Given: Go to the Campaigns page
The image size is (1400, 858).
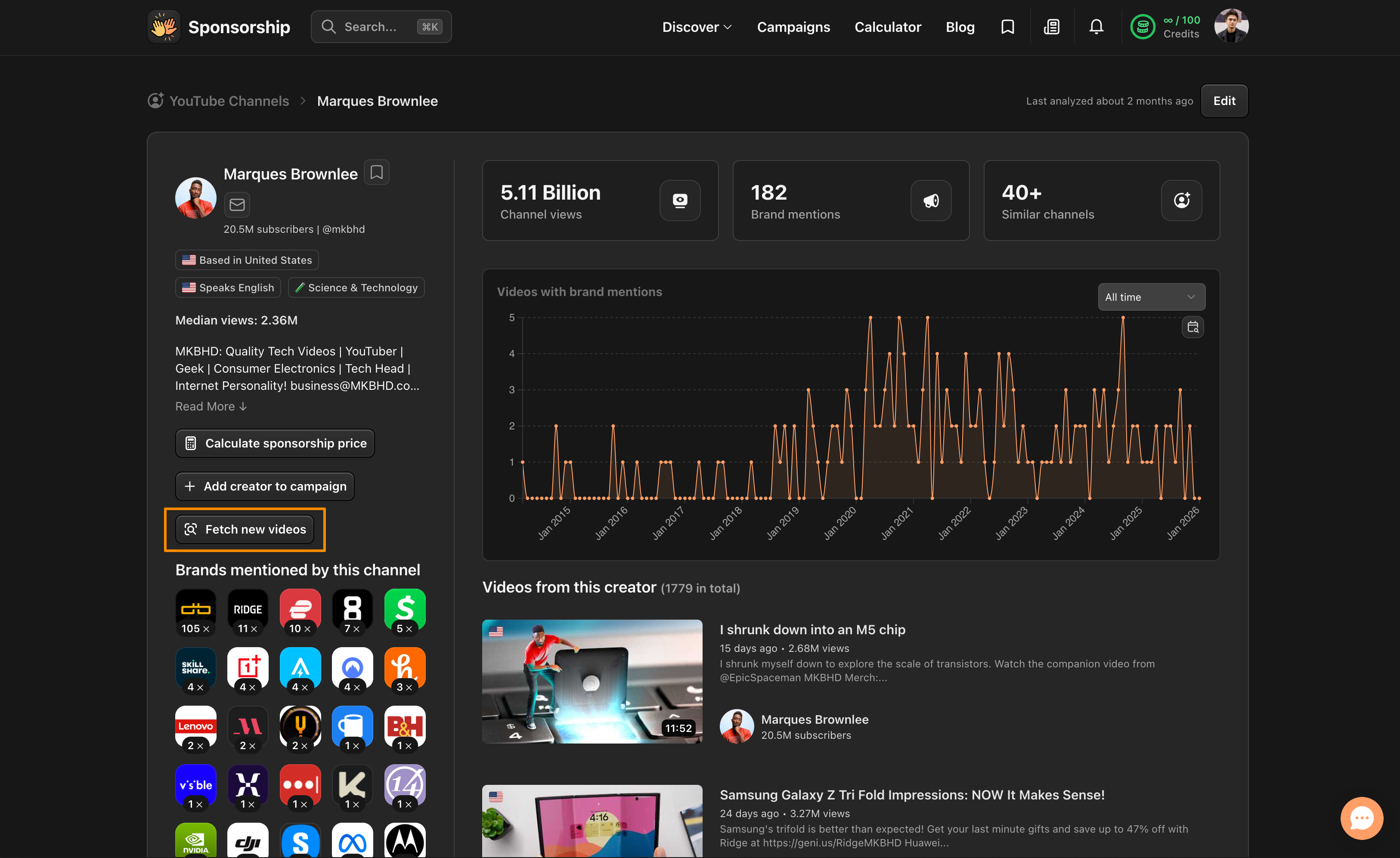Looking at the screenshot, I should tap(793, 27).
